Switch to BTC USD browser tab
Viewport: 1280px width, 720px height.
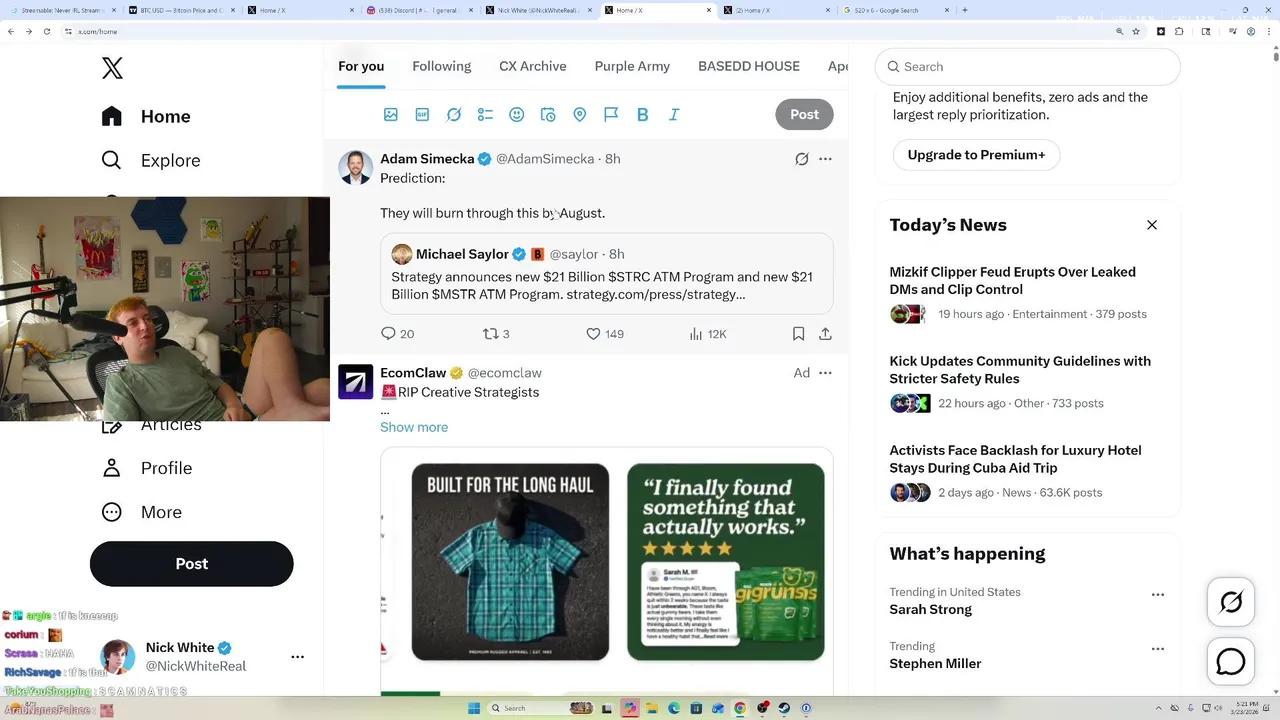pos(183,10)
